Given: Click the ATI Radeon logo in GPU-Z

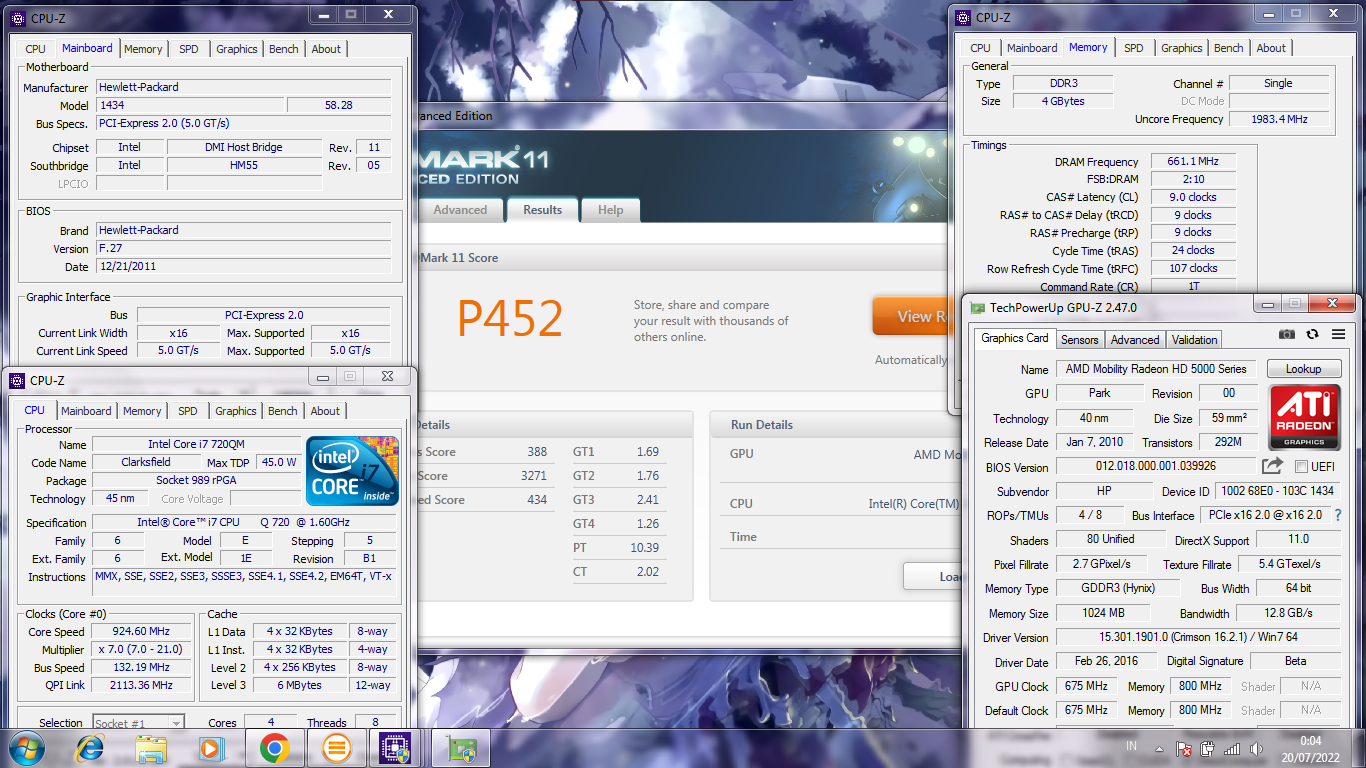Looking at the screenshot, I should [1304, 417].
